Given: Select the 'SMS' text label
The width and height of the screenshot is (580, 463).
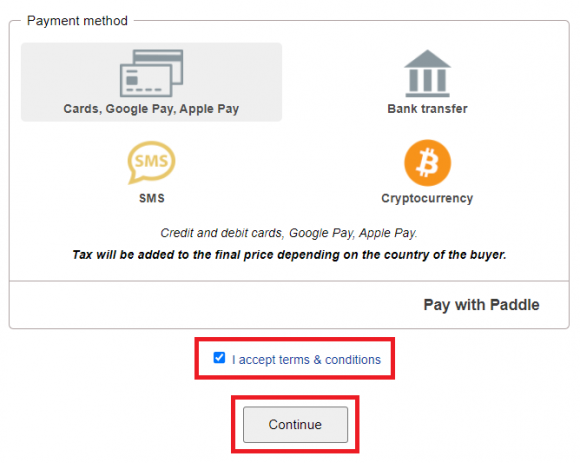Looking at the screenshot, I should (152, 198).
